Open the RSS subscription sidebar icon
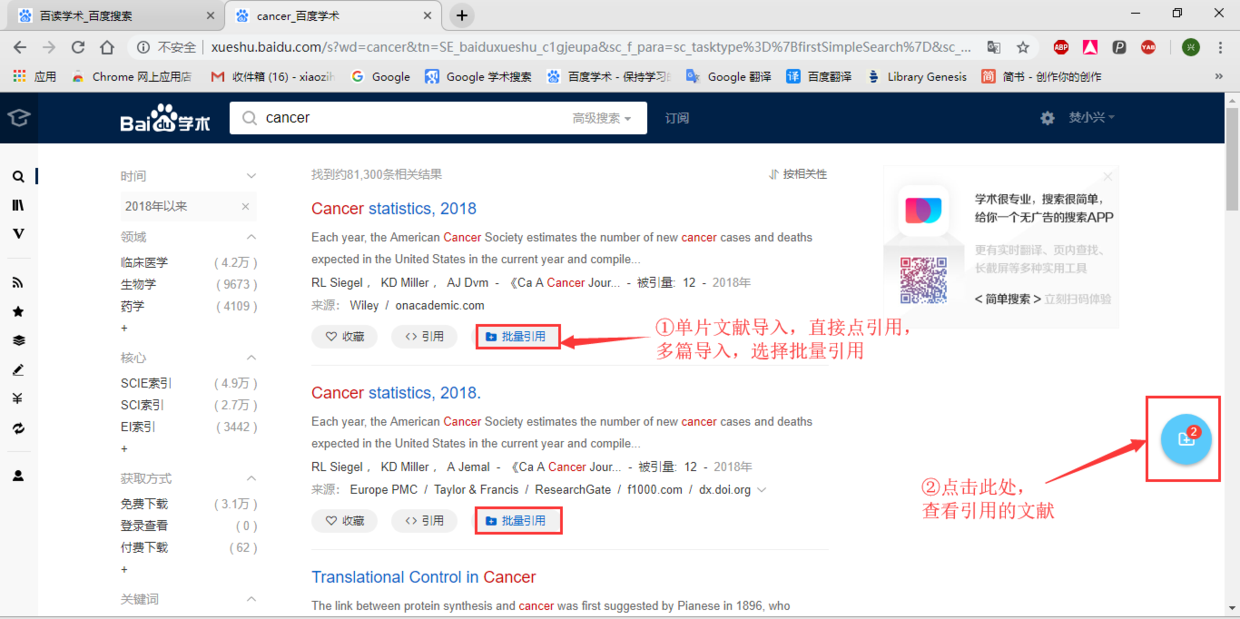Image resolution: width=1240 pixels, height=619 pixels. 18,283
